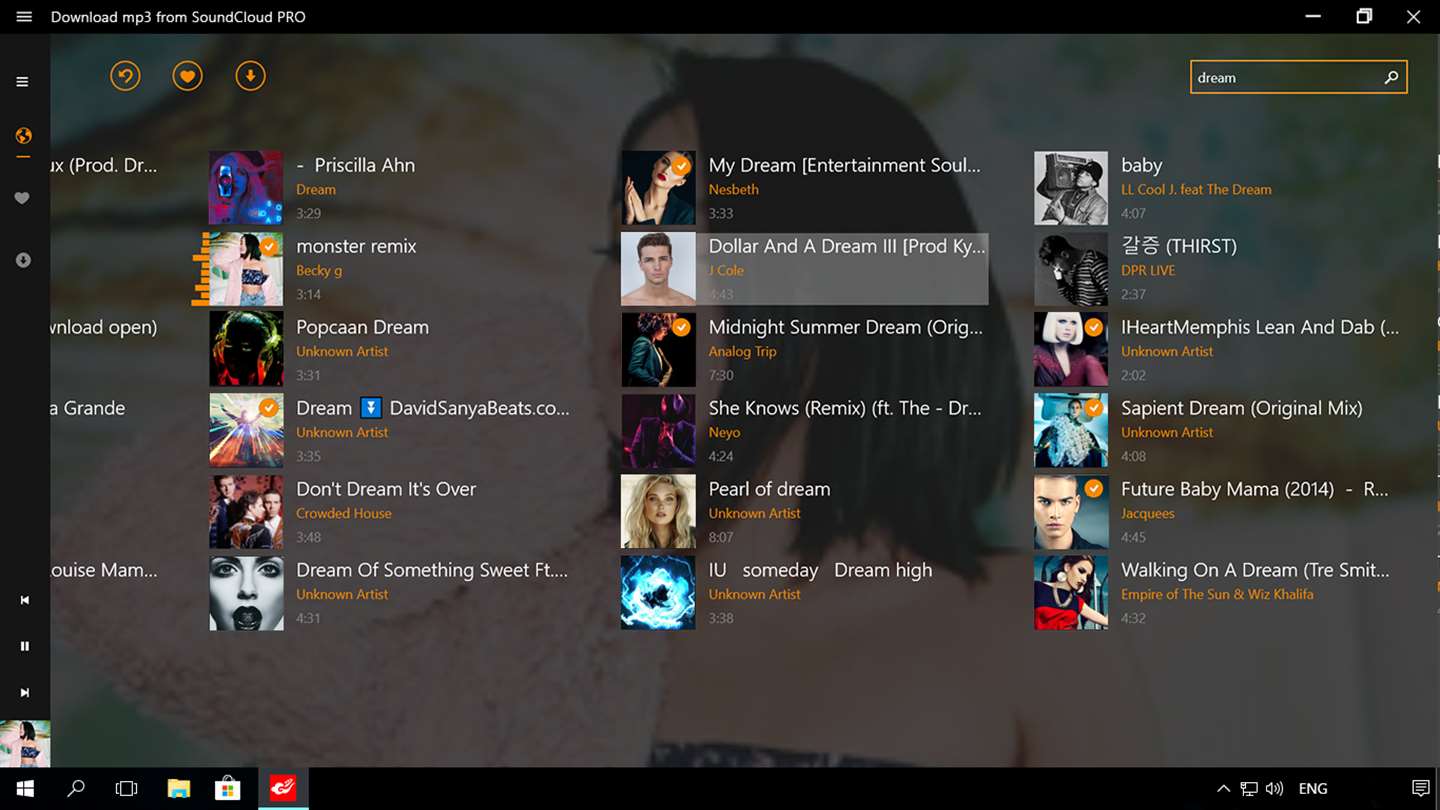Select IU someday Dream high title

[x=820, y=570]
